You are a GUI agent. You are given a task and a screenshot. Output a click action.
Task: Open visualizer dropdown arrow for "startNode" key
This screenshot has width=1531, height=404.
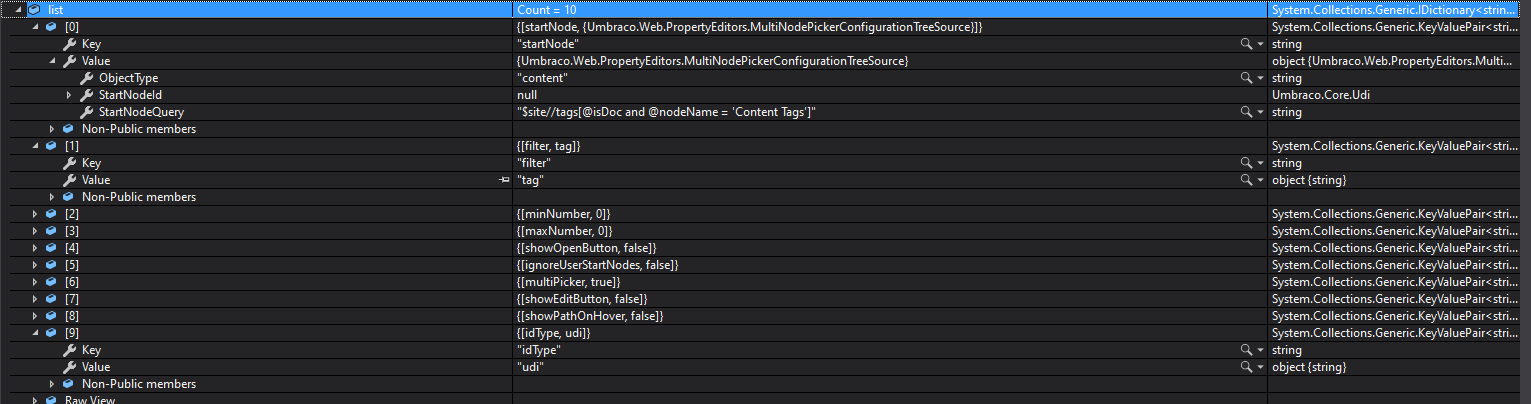1260,45
